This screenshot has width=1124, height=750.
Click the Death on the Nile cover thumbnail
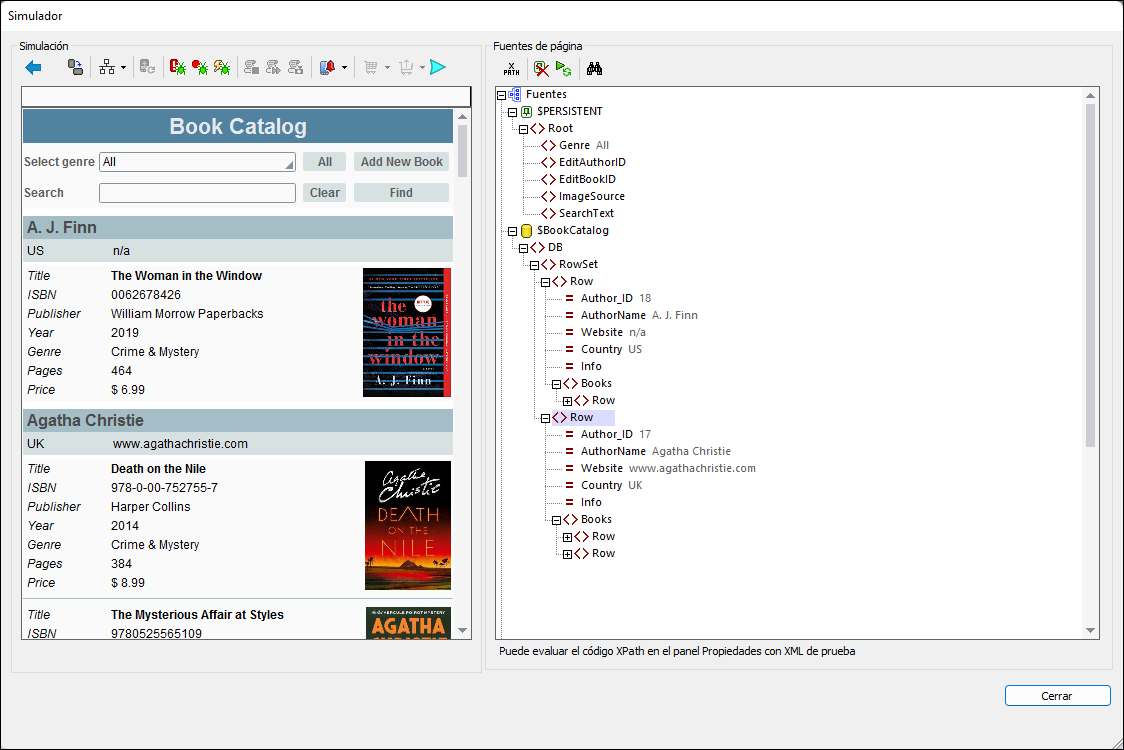coord(407,525)
